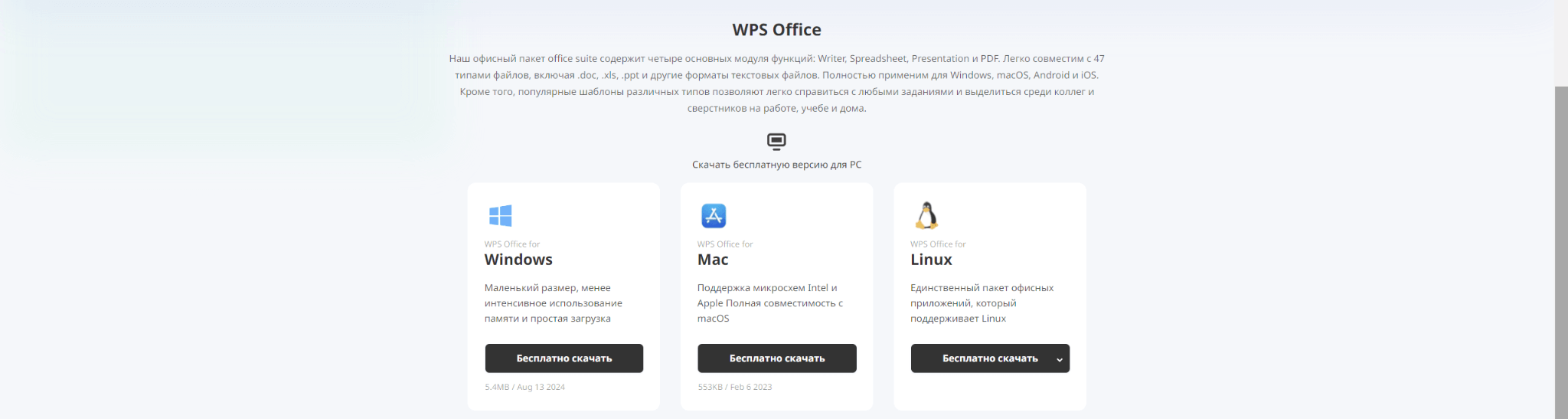This screenshot has height=419, width=1568.
Task: Download WPS Office for Windows
Action: click(564, 358)
